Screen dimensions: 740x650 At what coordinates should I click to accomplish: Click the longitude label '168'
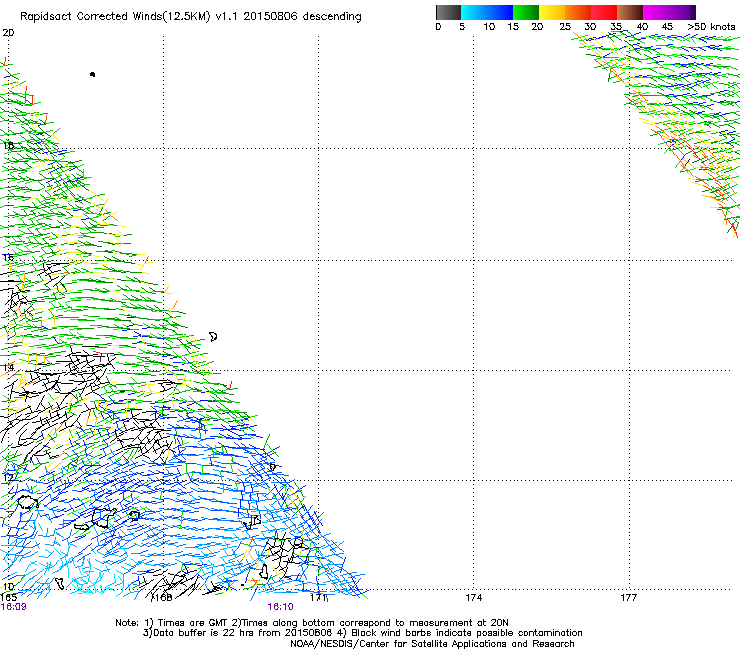[163, 598]
